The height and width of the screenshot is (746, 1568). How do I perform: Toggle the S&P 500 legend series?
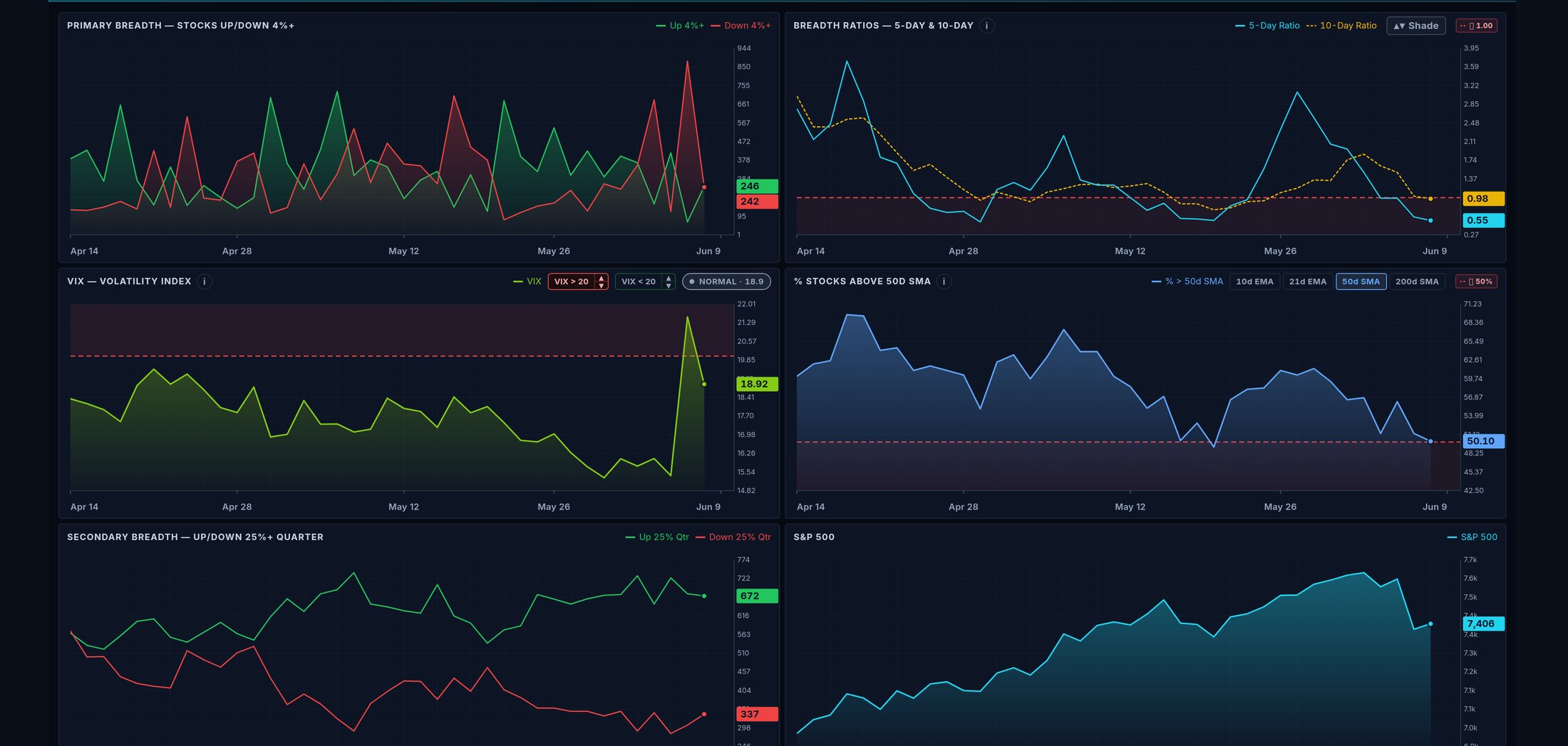click(x=1472, y=537)
